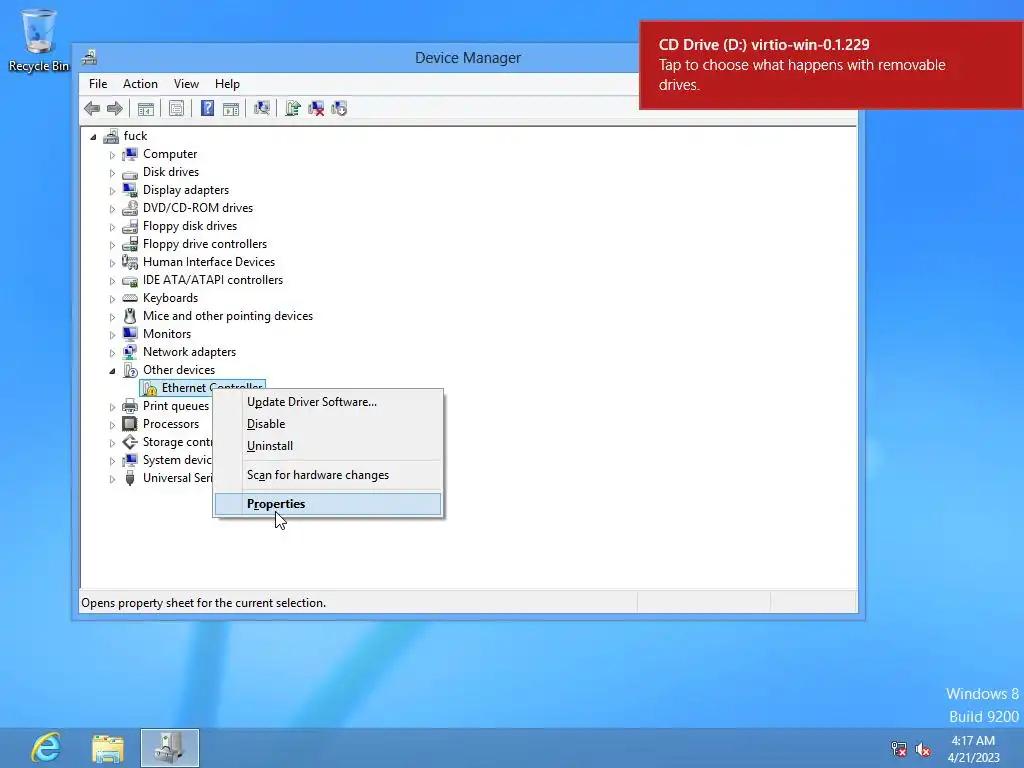Click the Processors chip icon
1024x768 pixels.
click(x=130, y=424)
